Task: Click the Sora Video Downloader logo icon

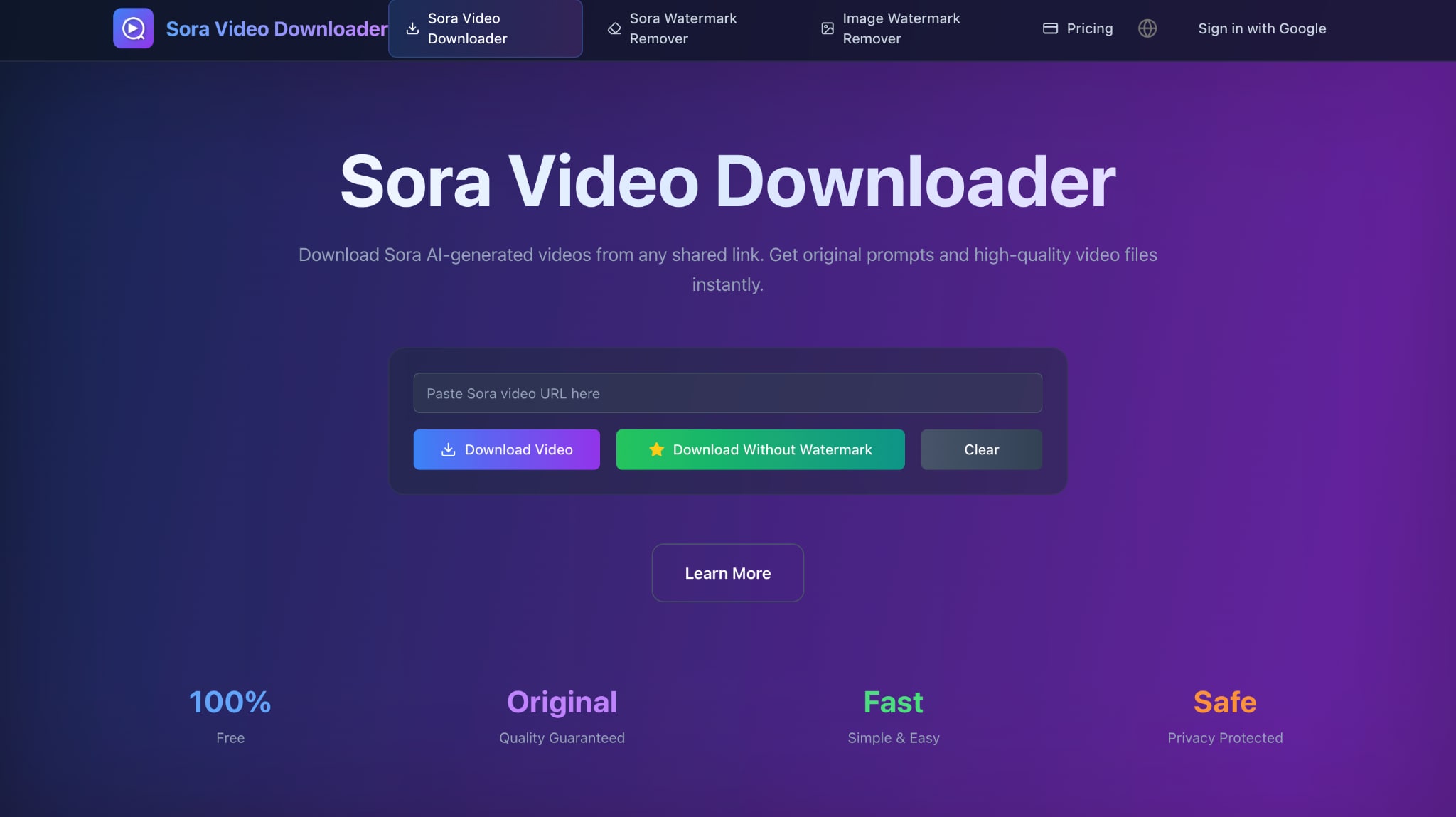Action: click(x=133, y=28)
